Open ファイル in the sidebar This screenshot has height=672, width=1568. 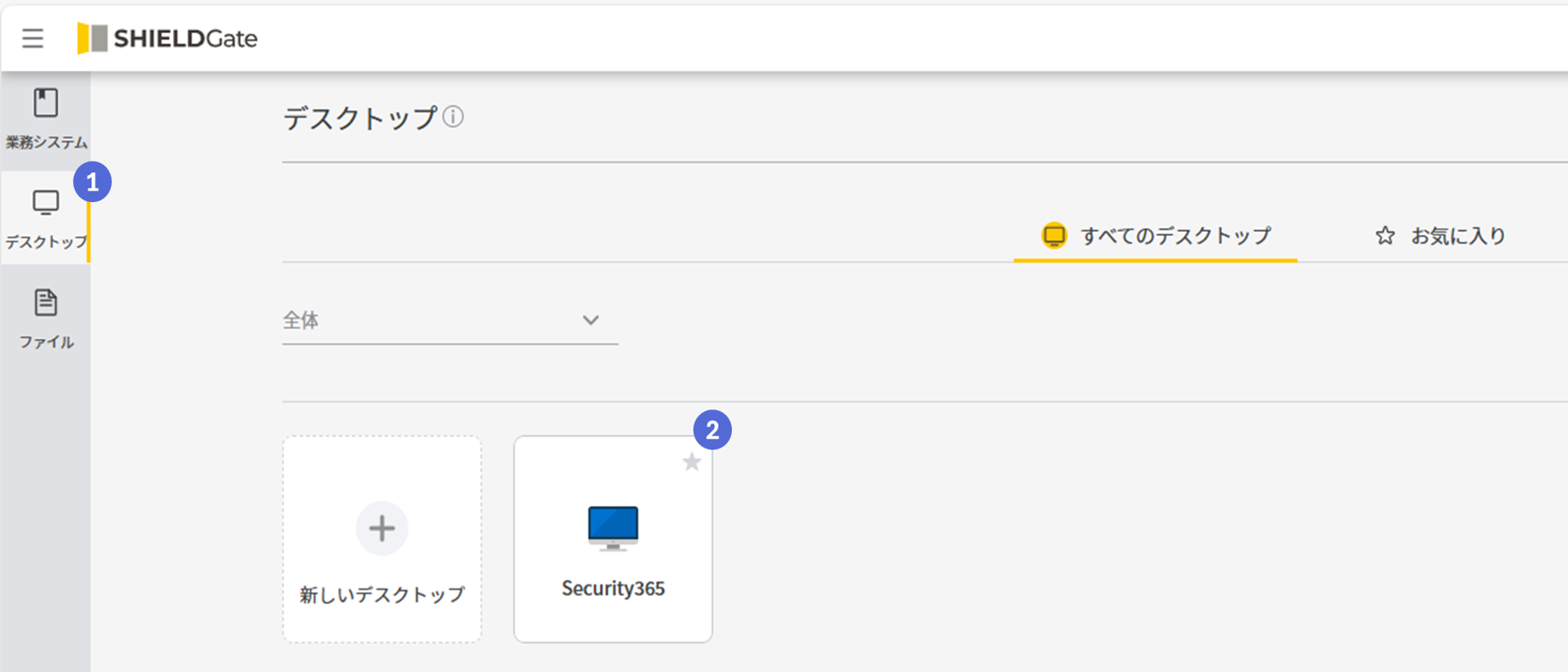pos(46,319)
